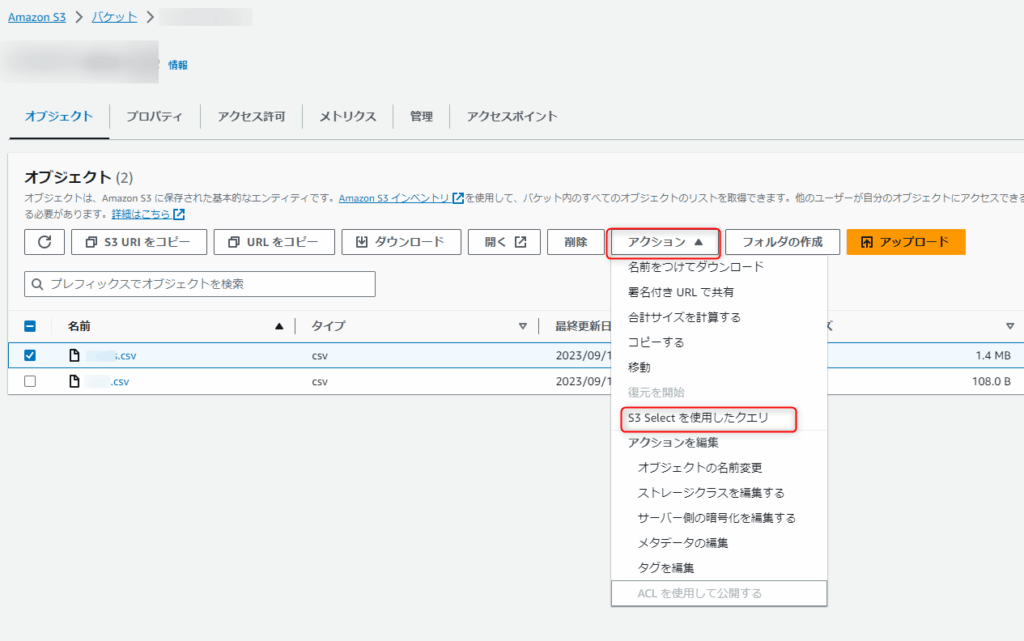Click the 削除 delete button
Image resolution: width=1024 pixels, height=641 pixels.
click(x=575, y=242)
